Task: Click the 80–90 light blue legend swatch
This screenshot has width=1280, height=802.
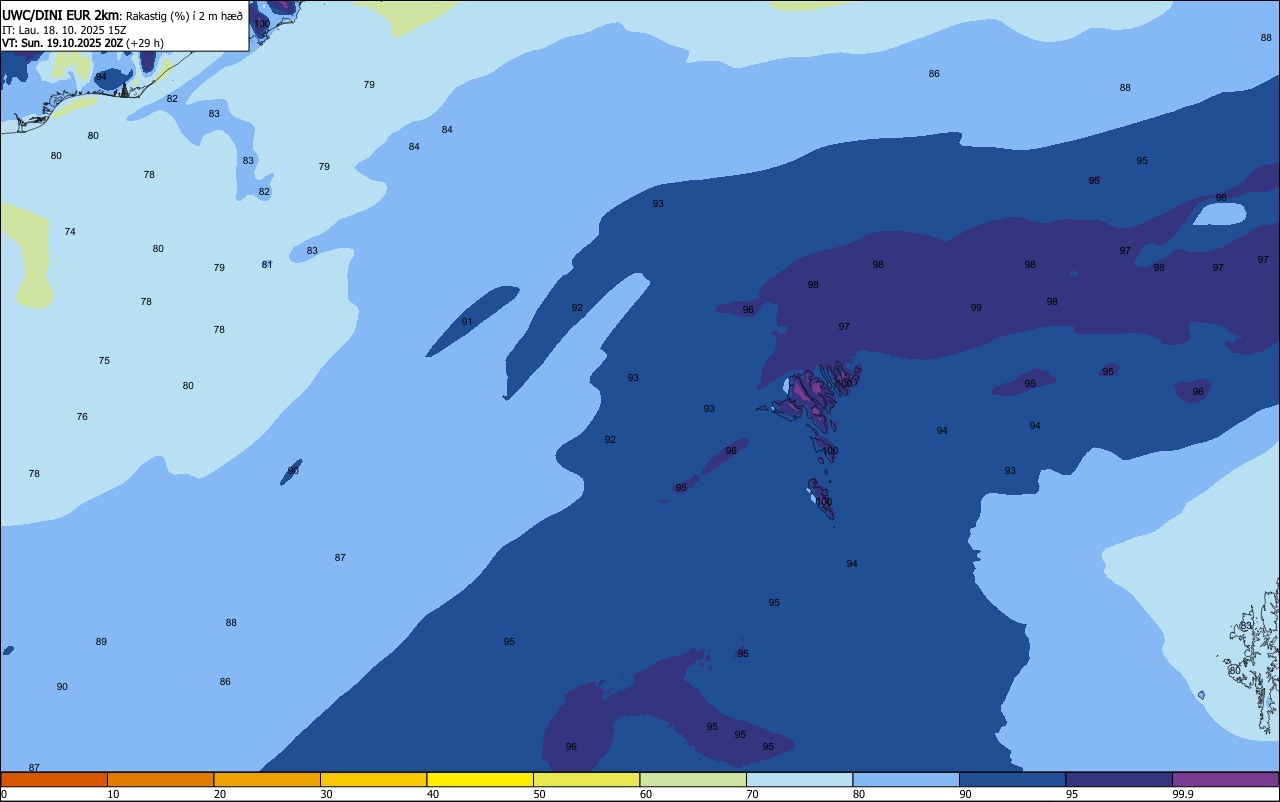Action: [x=906, y=779]
